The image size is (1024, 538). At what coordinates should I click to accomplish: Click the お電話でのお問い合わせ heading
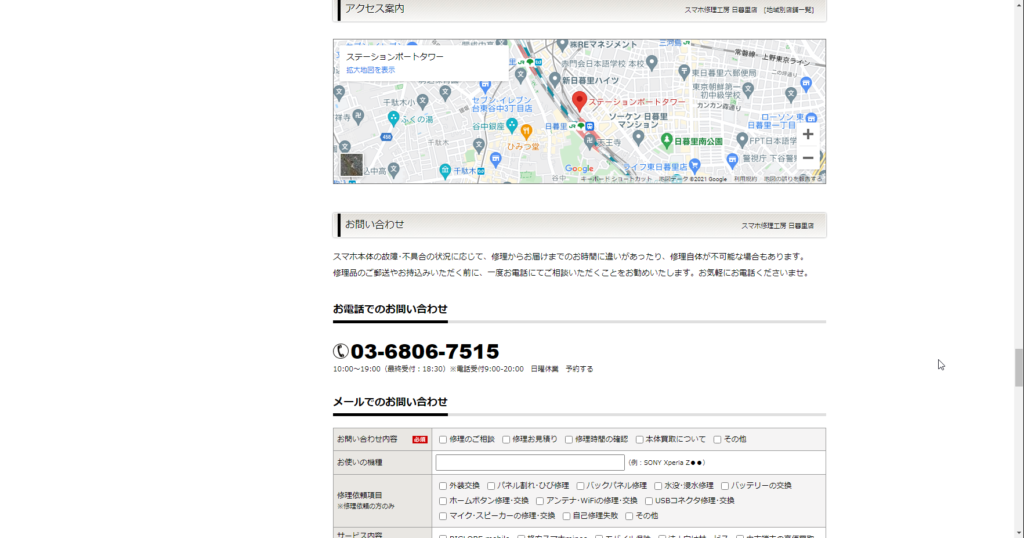[x=390, y=309]
